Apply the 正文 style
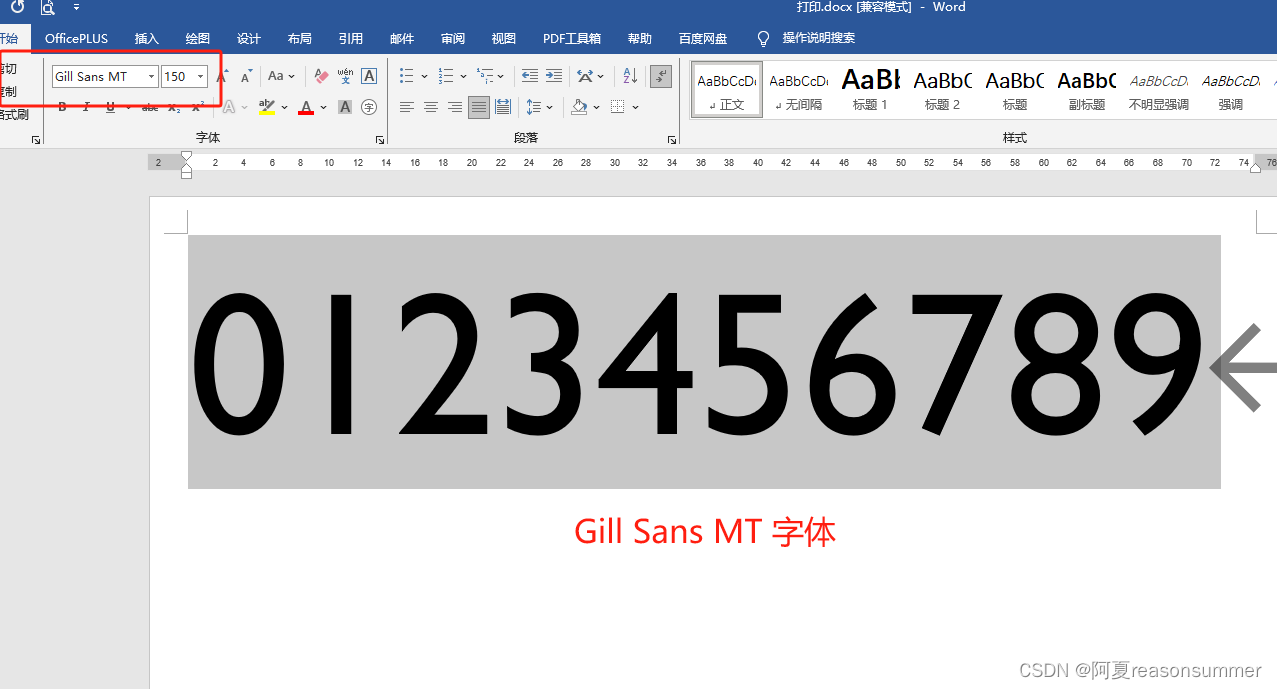Image resolution: width=1277 pixels, height=689 pixels. (x=727, y=89)
